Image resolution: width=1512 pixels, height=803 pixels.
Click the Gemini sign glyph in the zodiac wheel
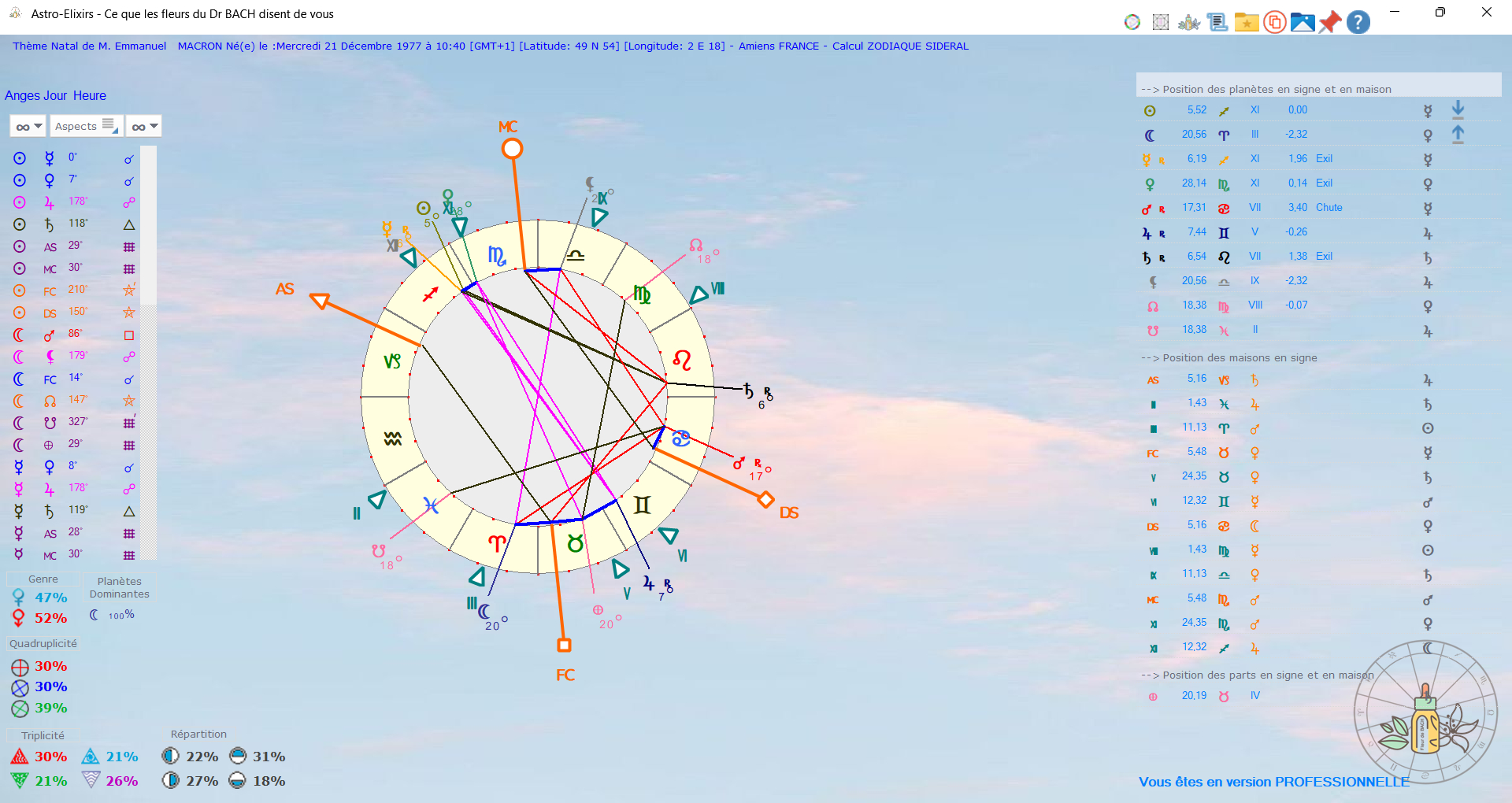[642, 505]
